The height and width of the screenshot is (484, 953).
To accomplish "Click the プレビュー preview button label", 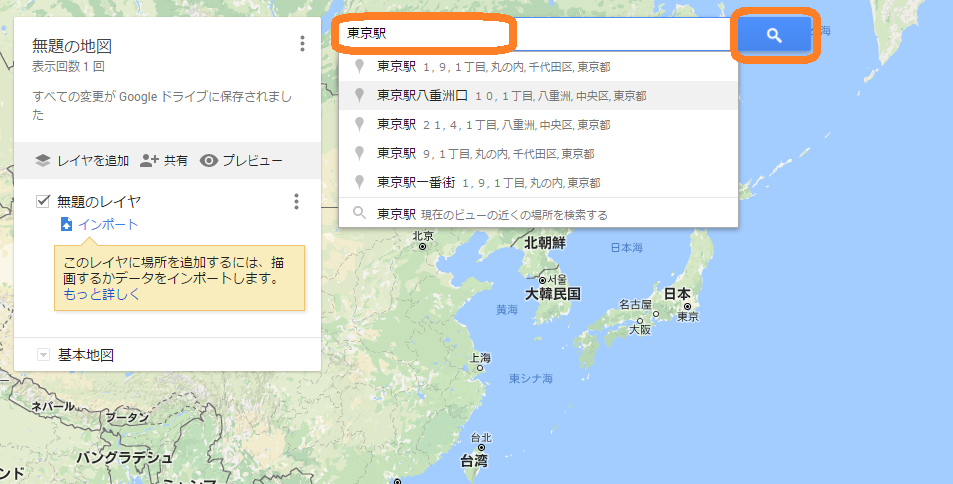I will pyautogui.click(x=252, y=161).
